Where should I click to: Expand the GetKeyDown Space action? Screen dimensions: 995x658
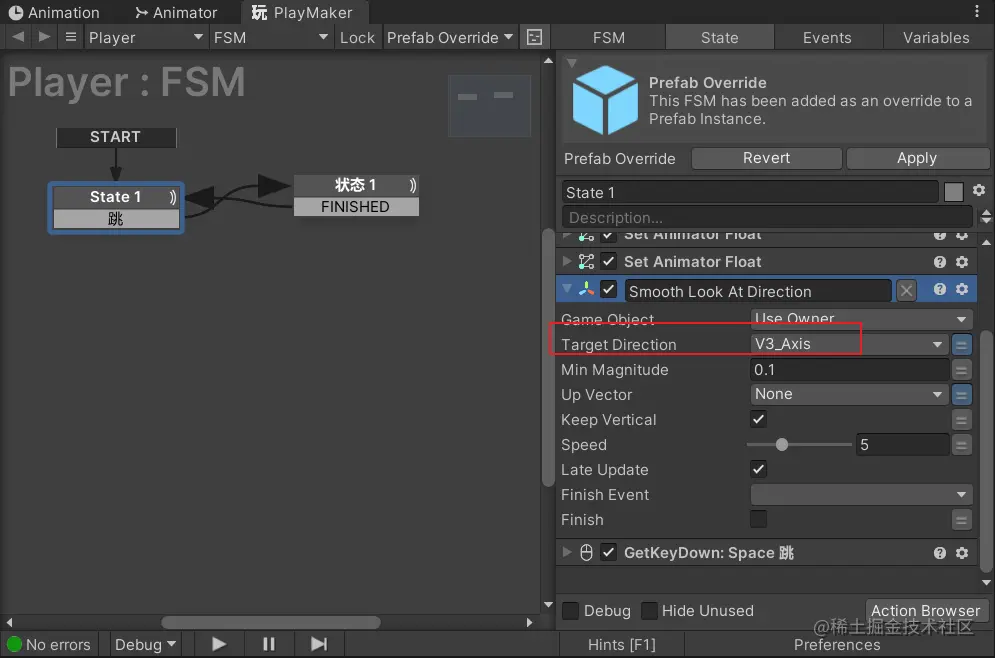click(566, 552)
